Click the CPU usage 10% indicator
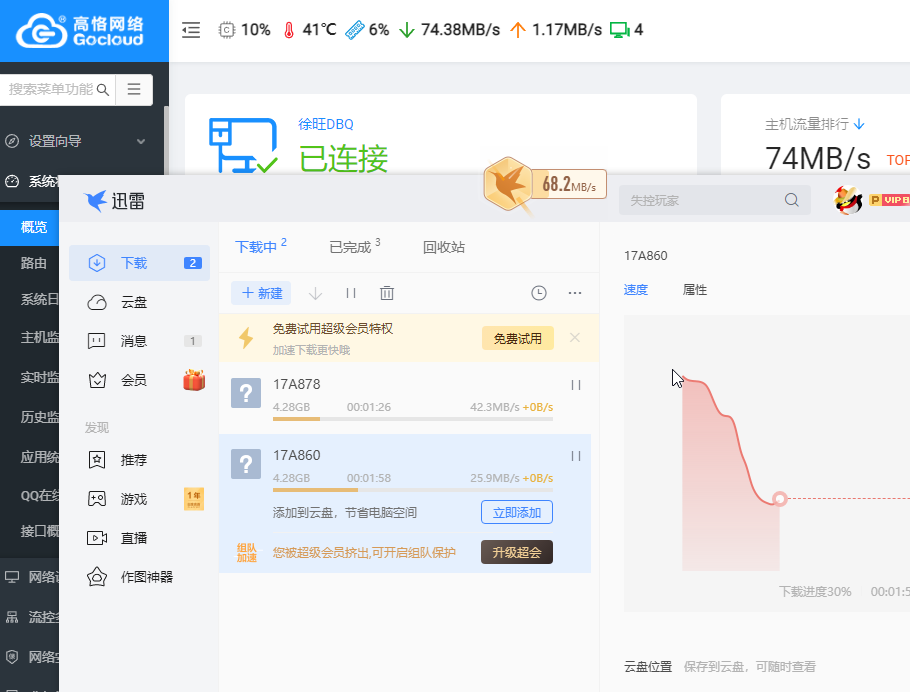910x692 pixels. 244,30
